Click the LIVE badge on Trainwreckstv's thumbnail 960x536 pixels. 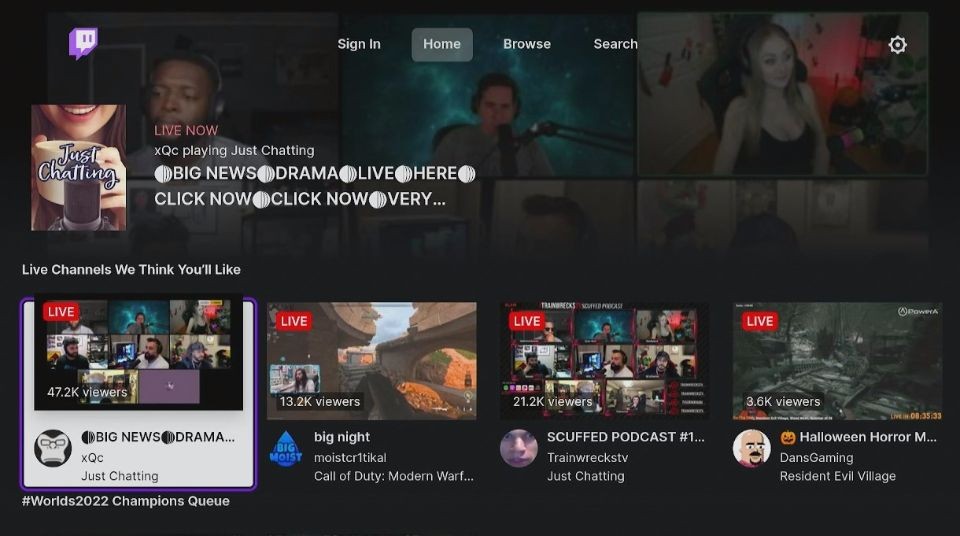coord(527,321)
